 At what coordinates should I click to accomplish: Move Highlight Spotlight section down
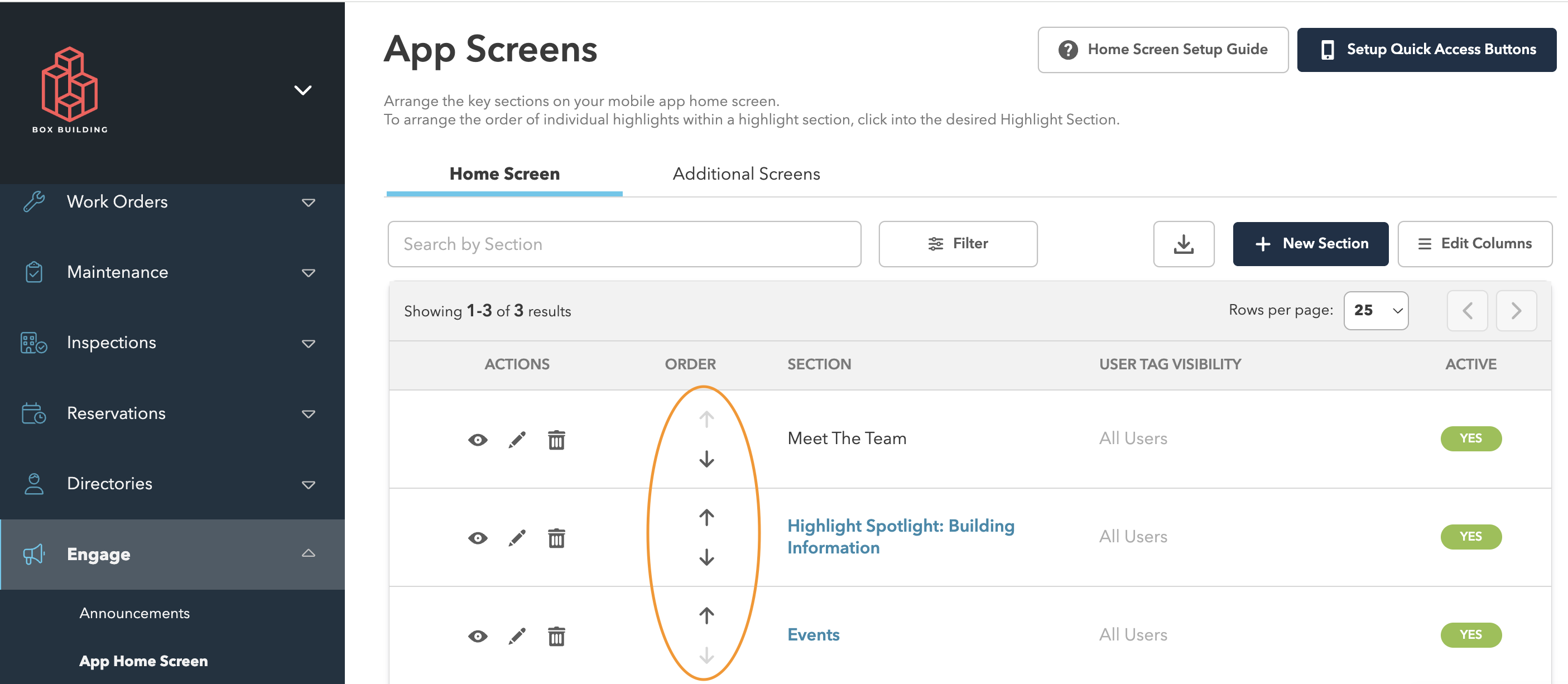pos(706,557)
